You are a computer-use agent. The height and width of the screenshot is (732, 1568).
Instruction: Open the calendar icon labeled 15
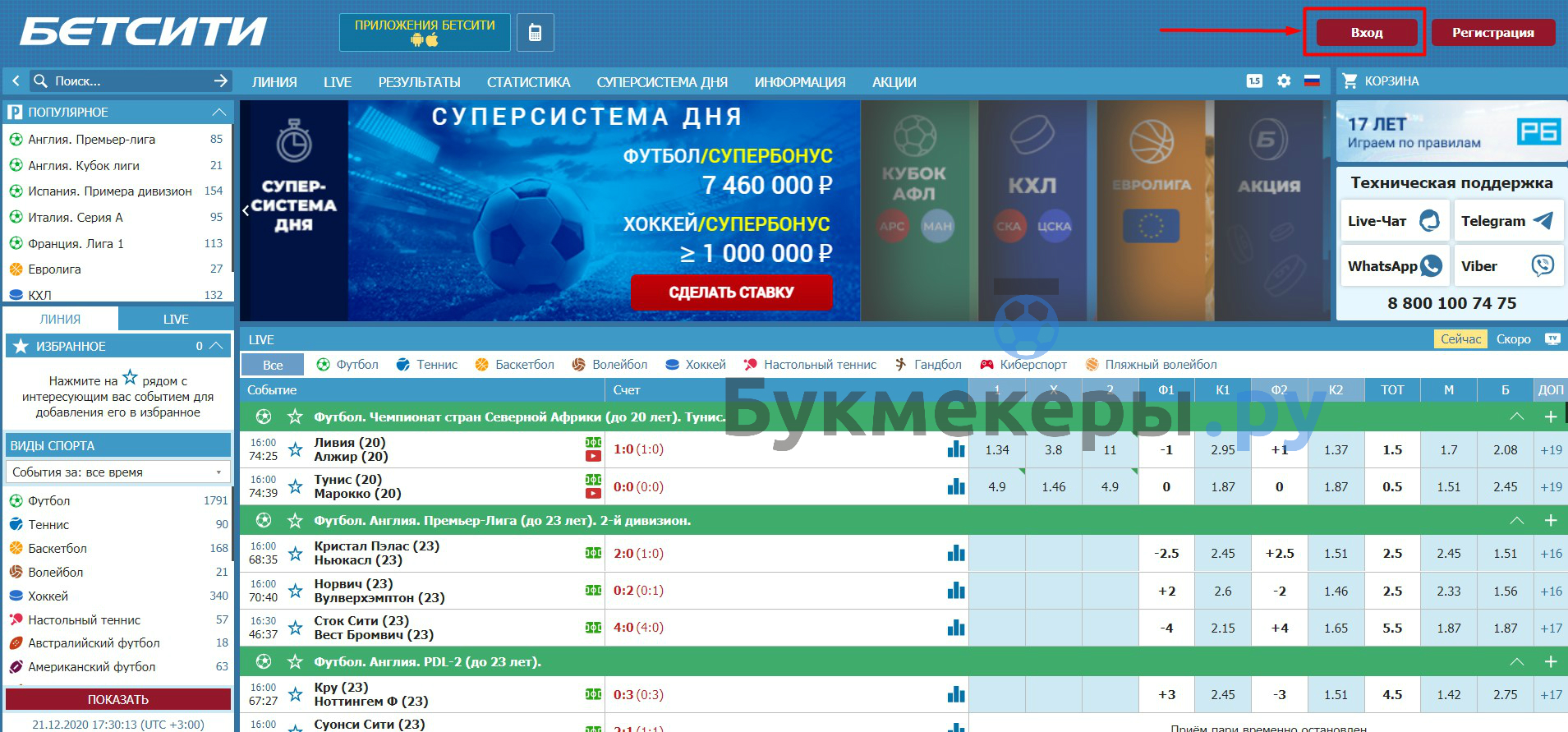tap(1254, 81)
